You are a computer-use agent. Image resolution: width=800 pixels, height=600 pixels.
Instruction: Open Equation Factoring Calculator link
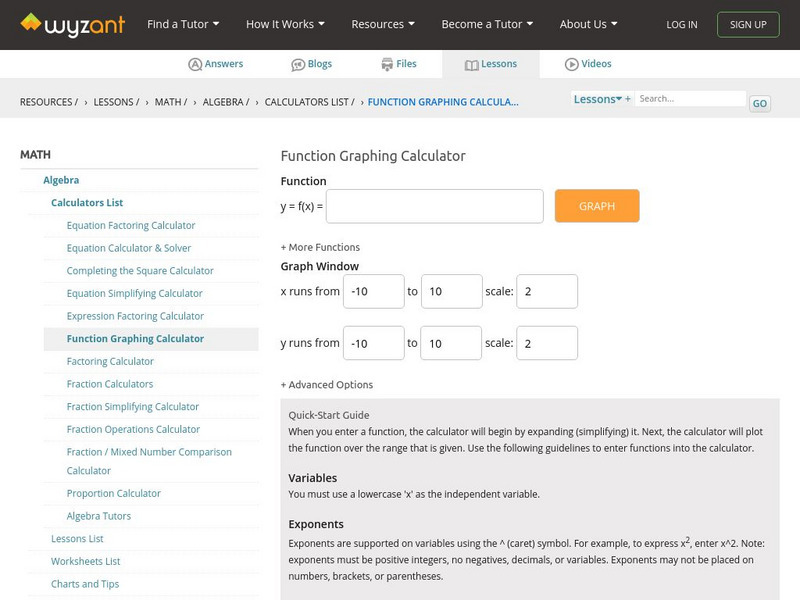pos(131,226)
